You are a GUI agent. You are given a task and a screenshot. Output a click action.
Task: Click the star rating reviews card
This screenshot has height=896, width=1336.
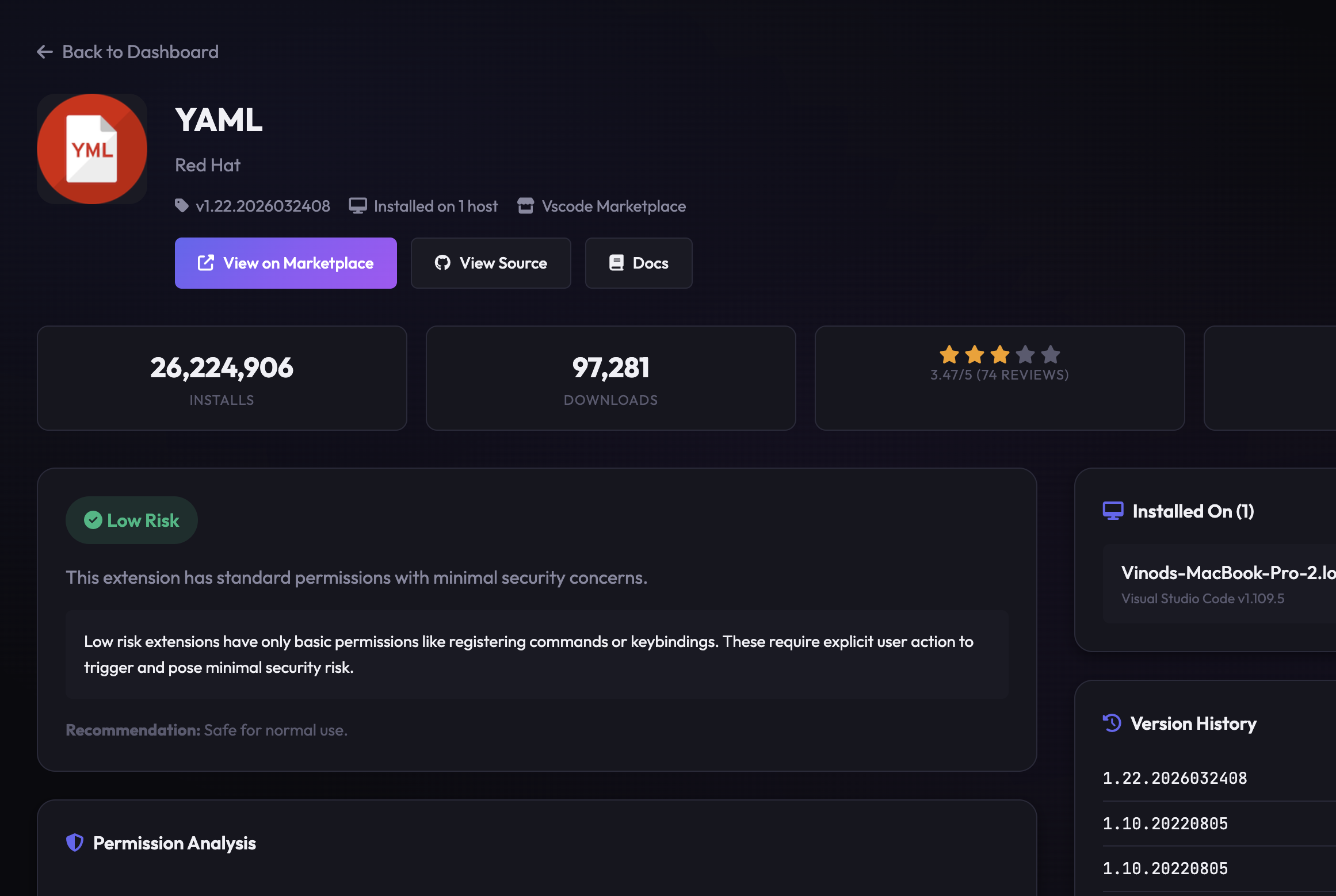(x=999, y=378)
